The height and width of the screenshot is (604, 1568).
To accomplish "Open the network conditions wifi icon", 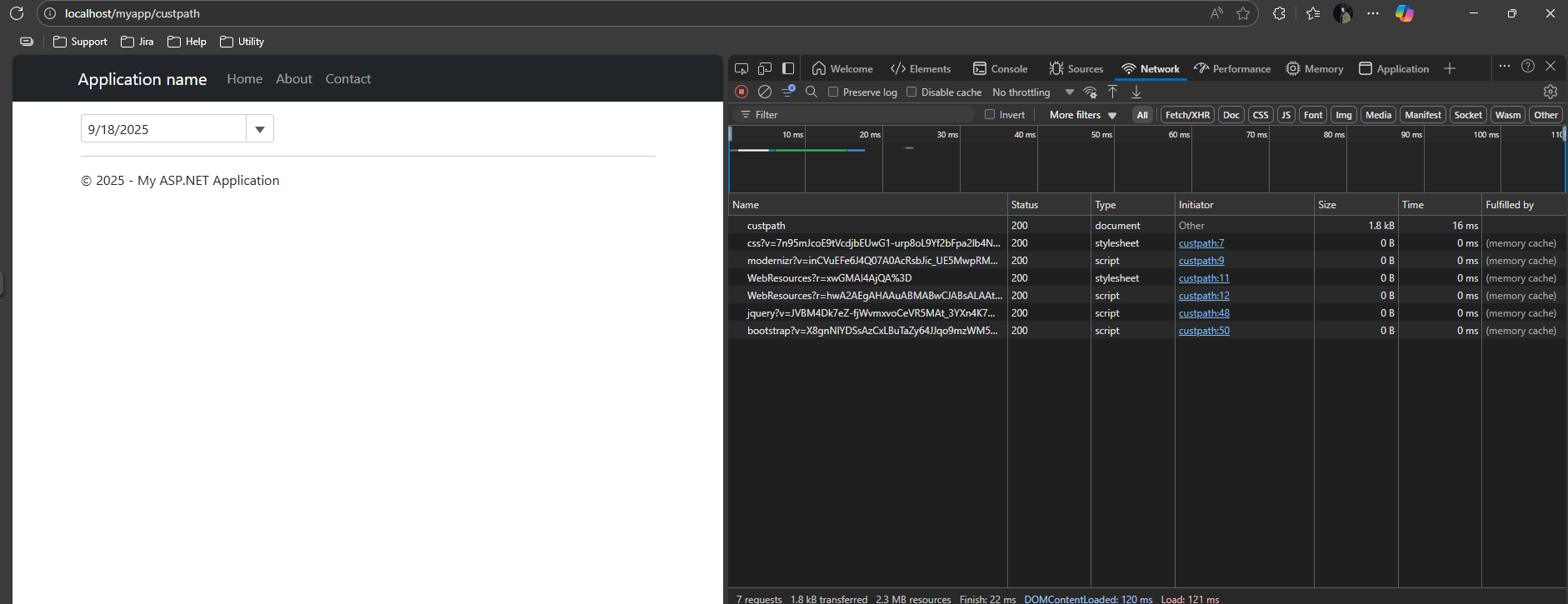I will (1090, 92).
